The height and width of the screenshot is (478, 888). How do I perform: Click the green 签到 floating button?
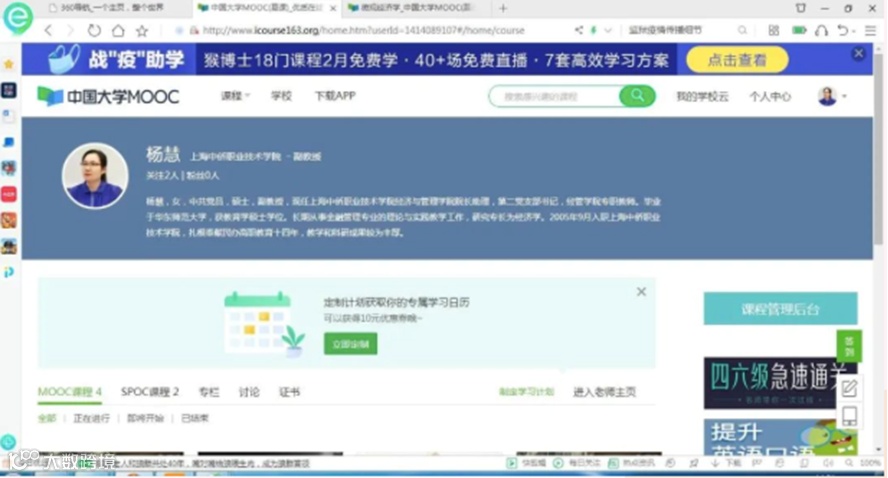click(849, 345)
